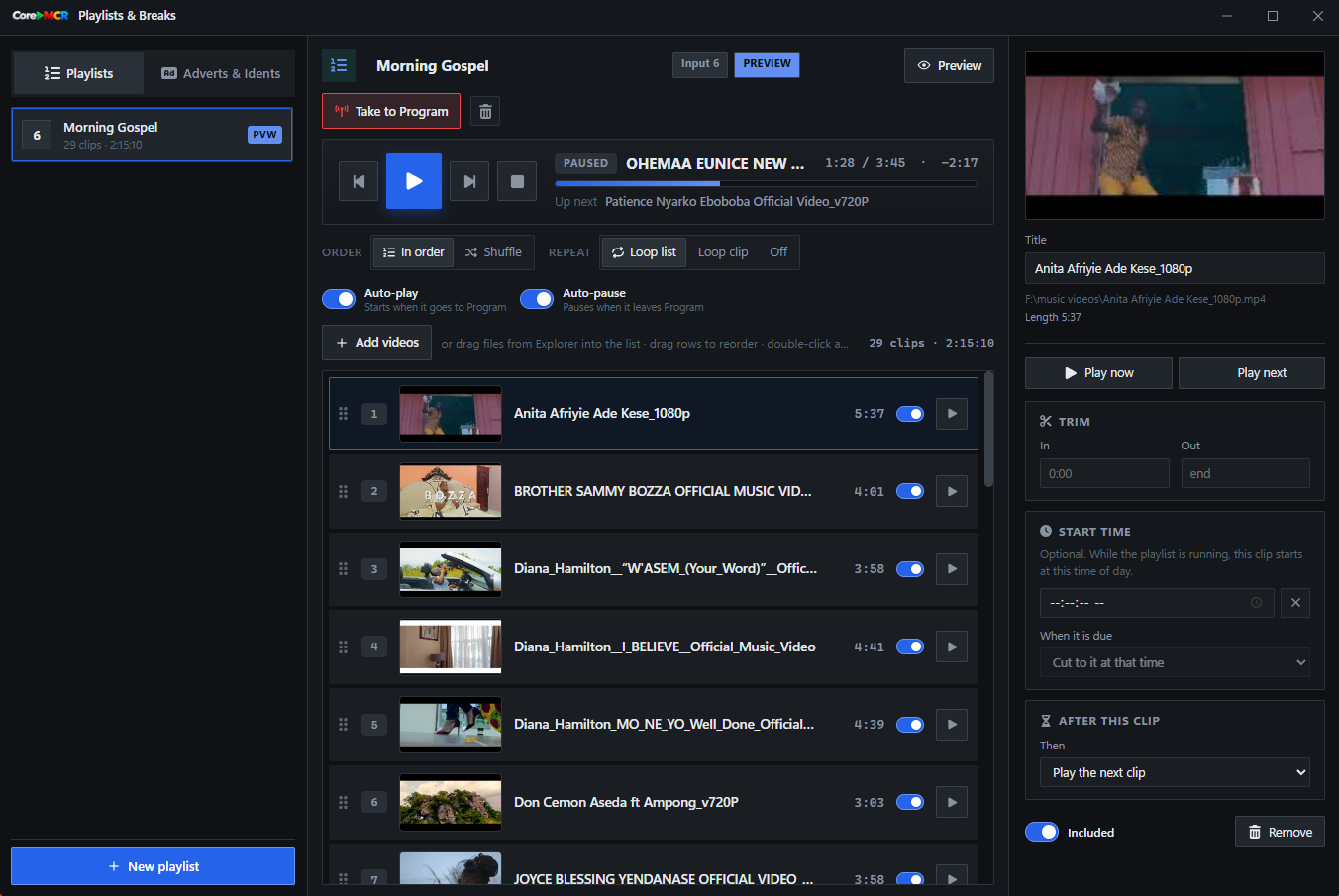Switch to the Adverts & Idents tab
1339x896 pixels.
(x=221, y=73)
